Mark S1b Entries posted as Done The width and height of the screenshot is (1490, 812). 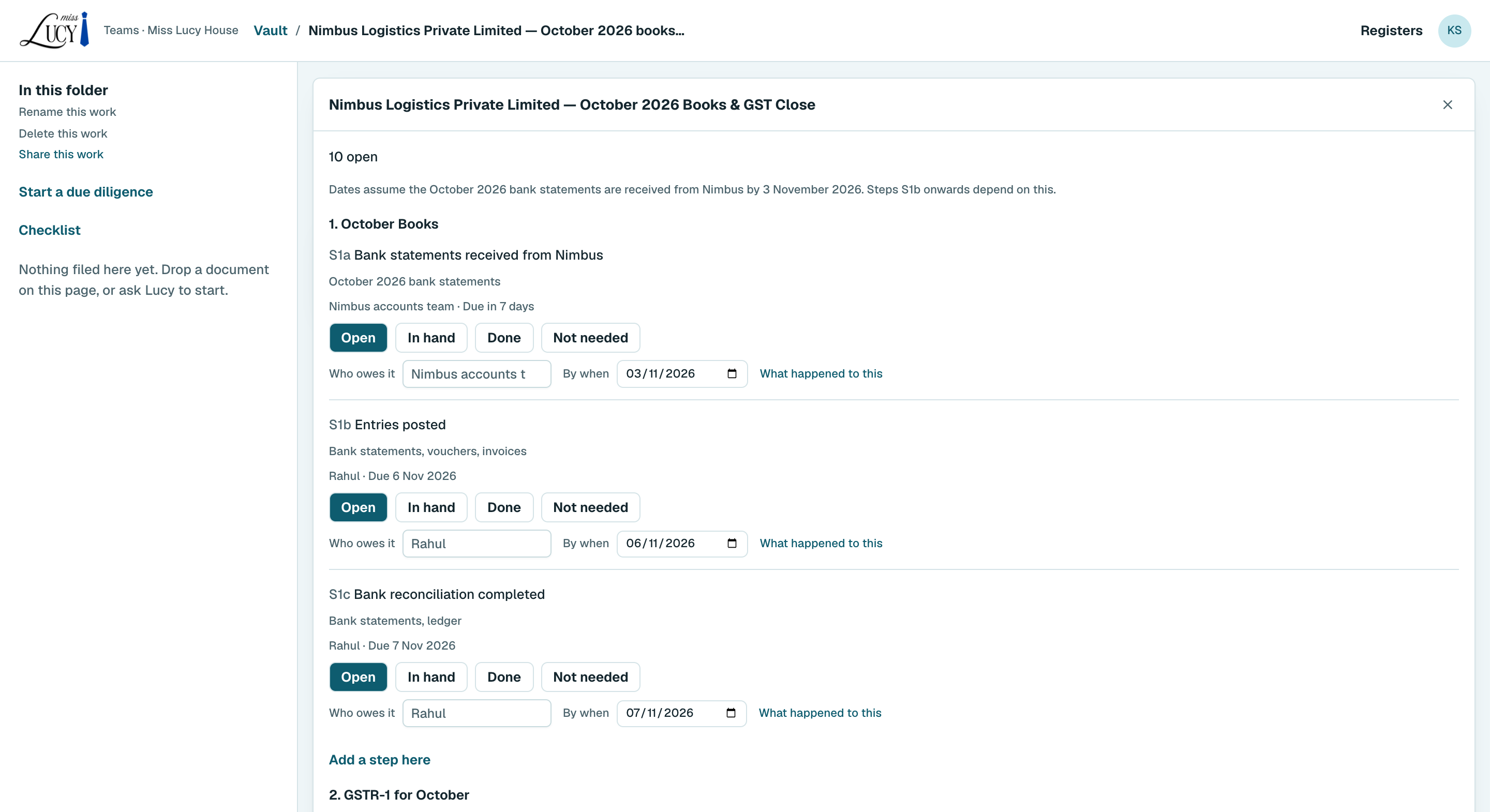(504, 507)
